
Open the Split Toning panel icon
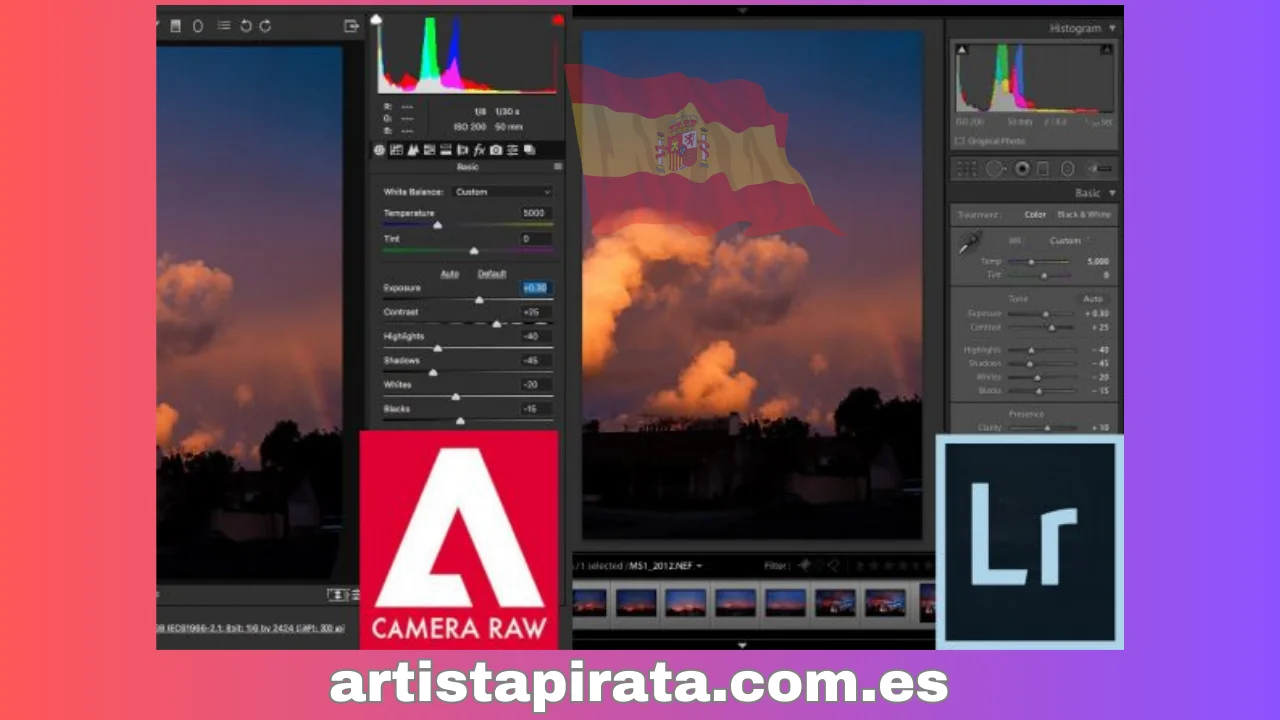(446, 150)
